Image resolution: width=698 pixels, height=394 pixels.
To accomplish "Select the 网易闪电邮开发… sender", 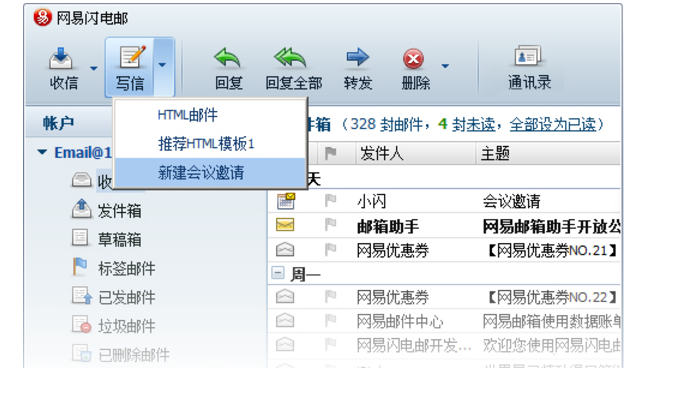I will click(x=414, y=345).
